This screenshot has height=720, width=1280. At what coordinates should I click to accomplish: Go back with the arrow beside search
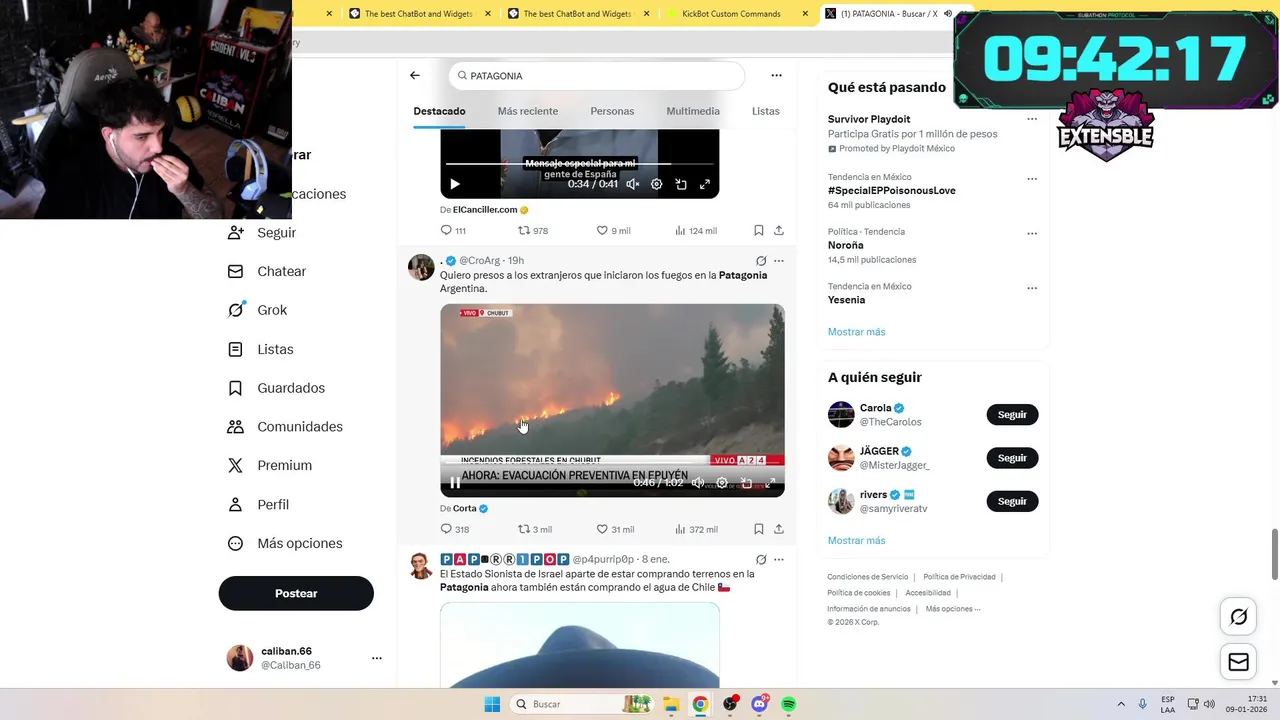tap(415, 75)
